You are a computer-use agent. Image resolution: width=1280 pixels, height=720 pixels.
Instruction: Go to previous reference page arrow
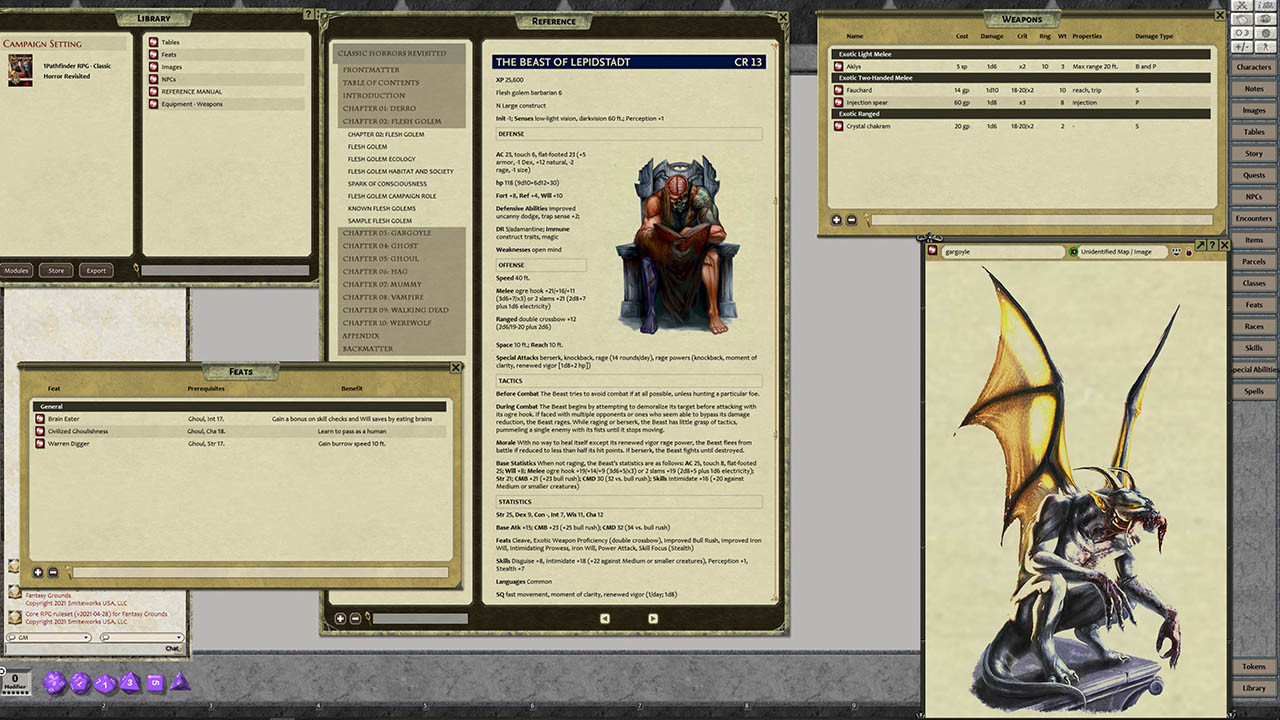[605, 619]
